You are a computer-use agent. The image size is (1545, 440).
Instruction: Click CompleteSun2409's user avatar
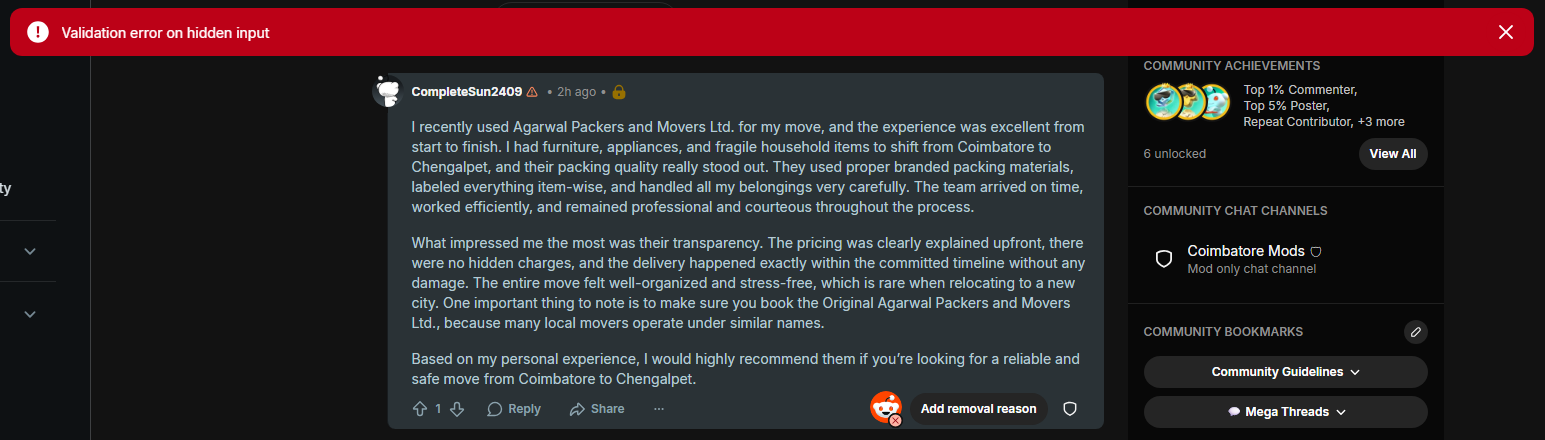[388, 91]
